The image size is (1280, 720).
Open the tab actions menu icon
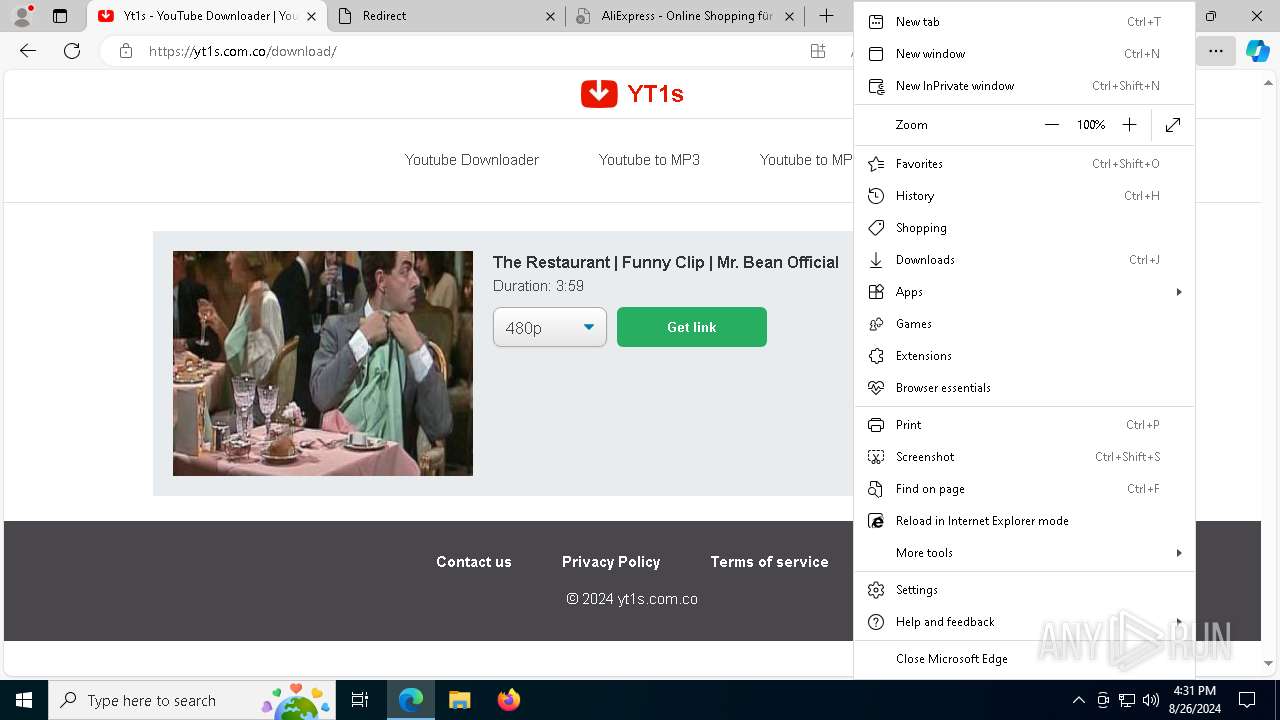pos(60,16)
